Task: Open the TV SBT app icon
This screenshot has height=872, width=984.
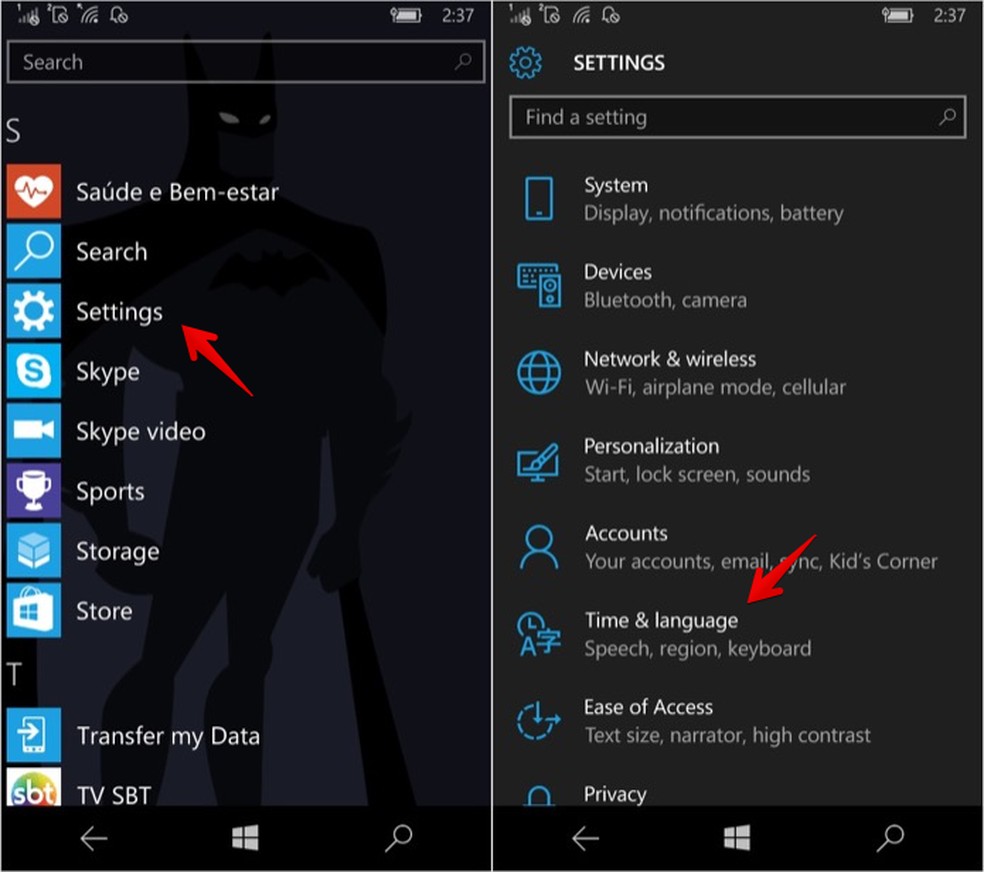Action: pyautogui.click(x=34, y=787)
